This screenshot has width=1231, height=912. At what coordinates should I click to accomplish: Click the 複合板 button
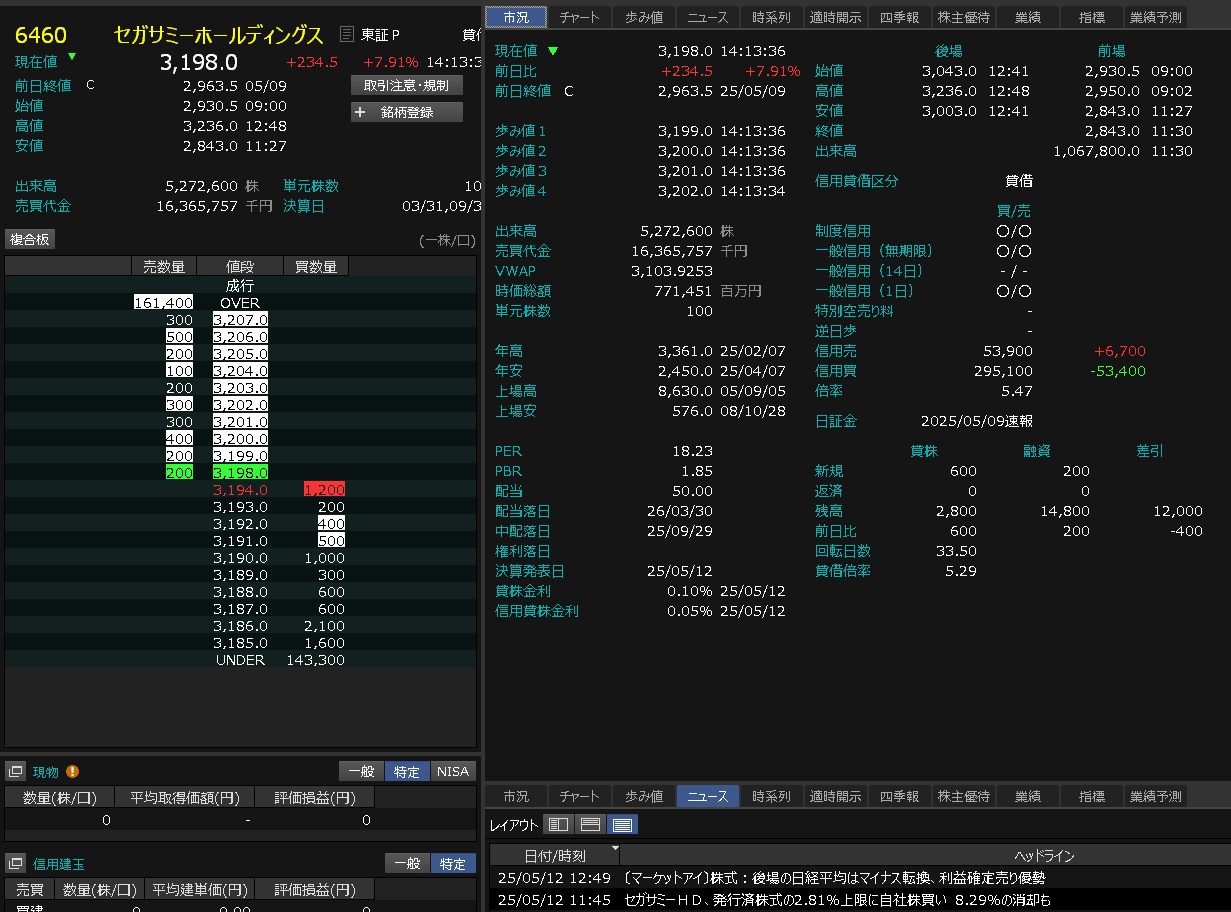[30, 239]
